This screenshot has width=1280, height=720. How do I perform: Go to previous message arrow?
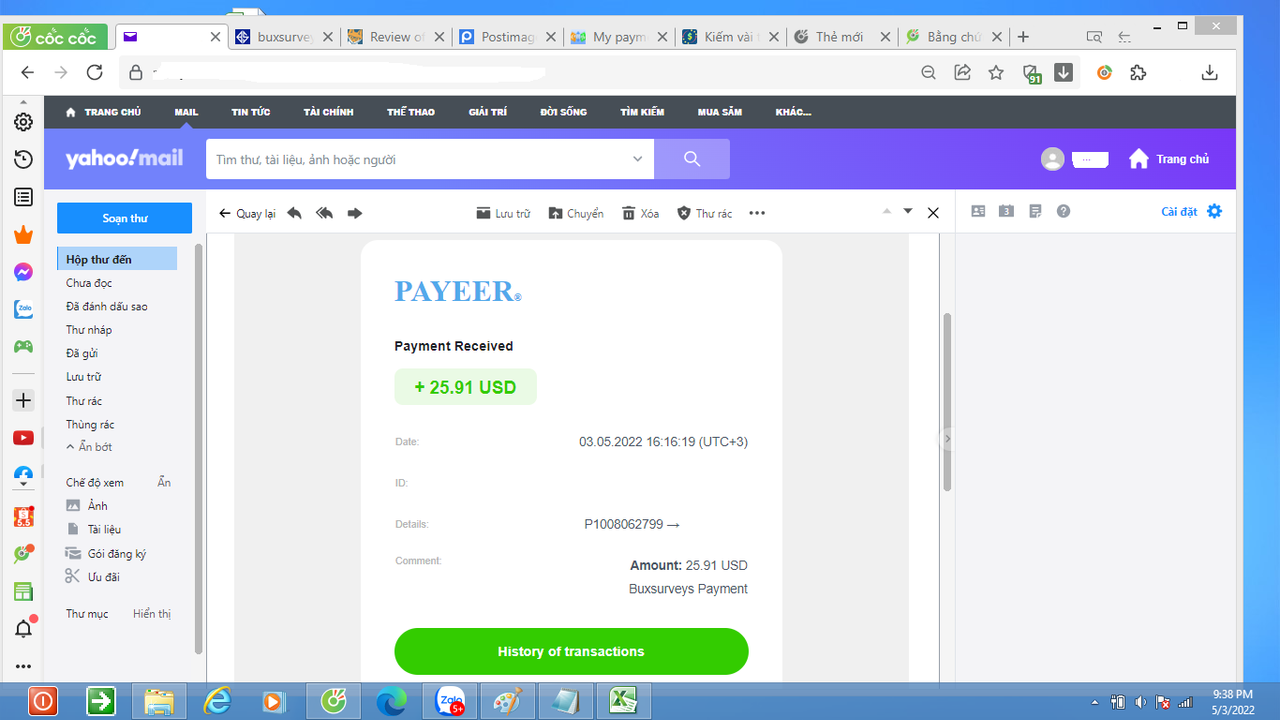(x=886, y=211)
